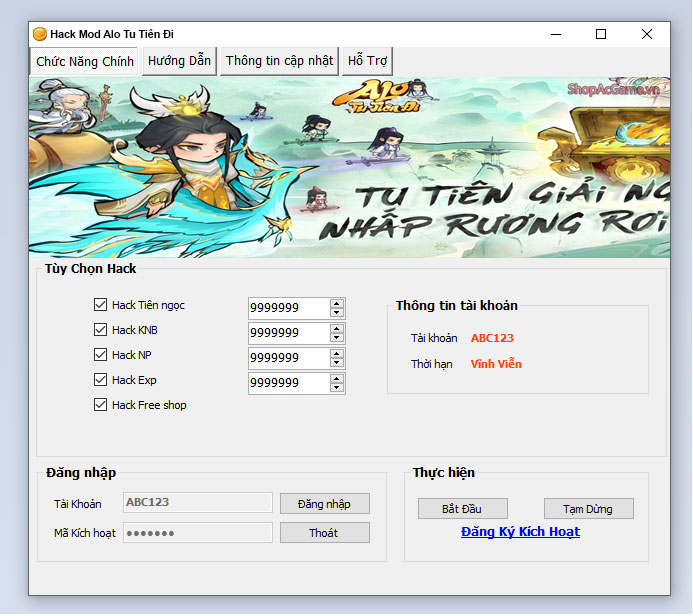Open the Đăng Ký Kích Hoạt link

[520, 532]
